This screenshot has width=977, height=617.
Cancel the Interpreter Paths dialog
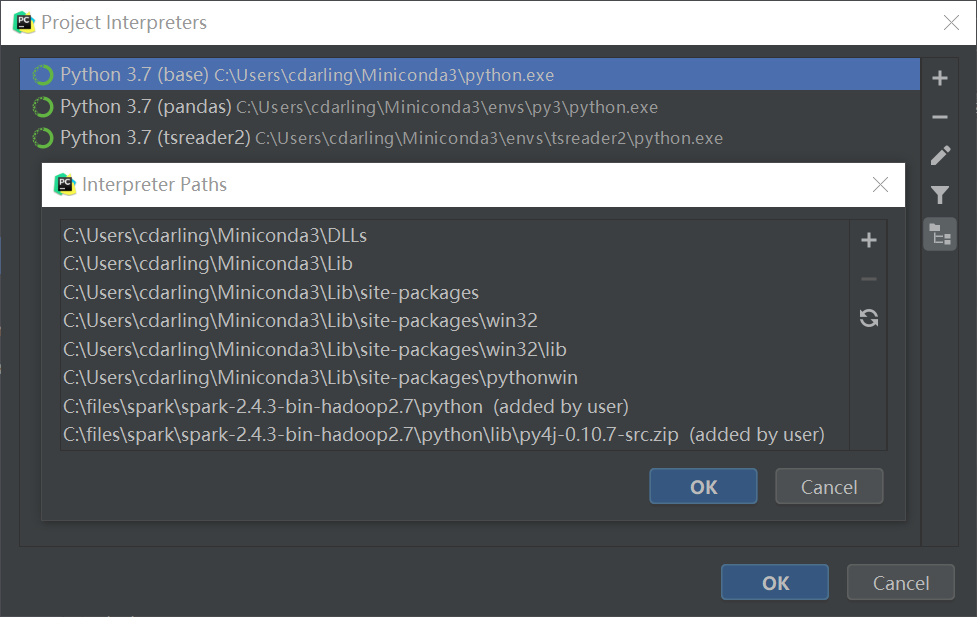828,487
